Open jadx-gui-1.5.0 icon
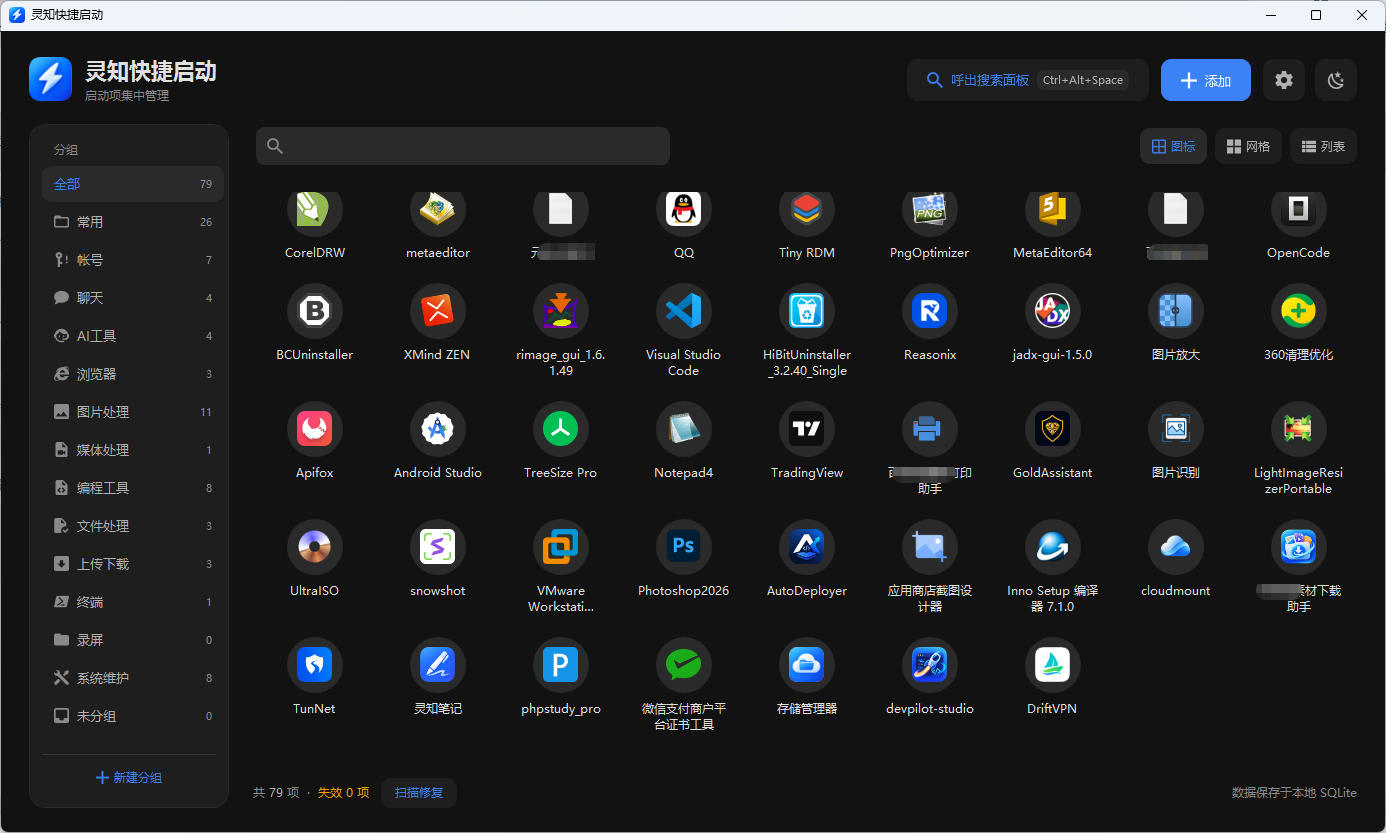Viewport: 1386px width, 833px height. point(1053,311)
